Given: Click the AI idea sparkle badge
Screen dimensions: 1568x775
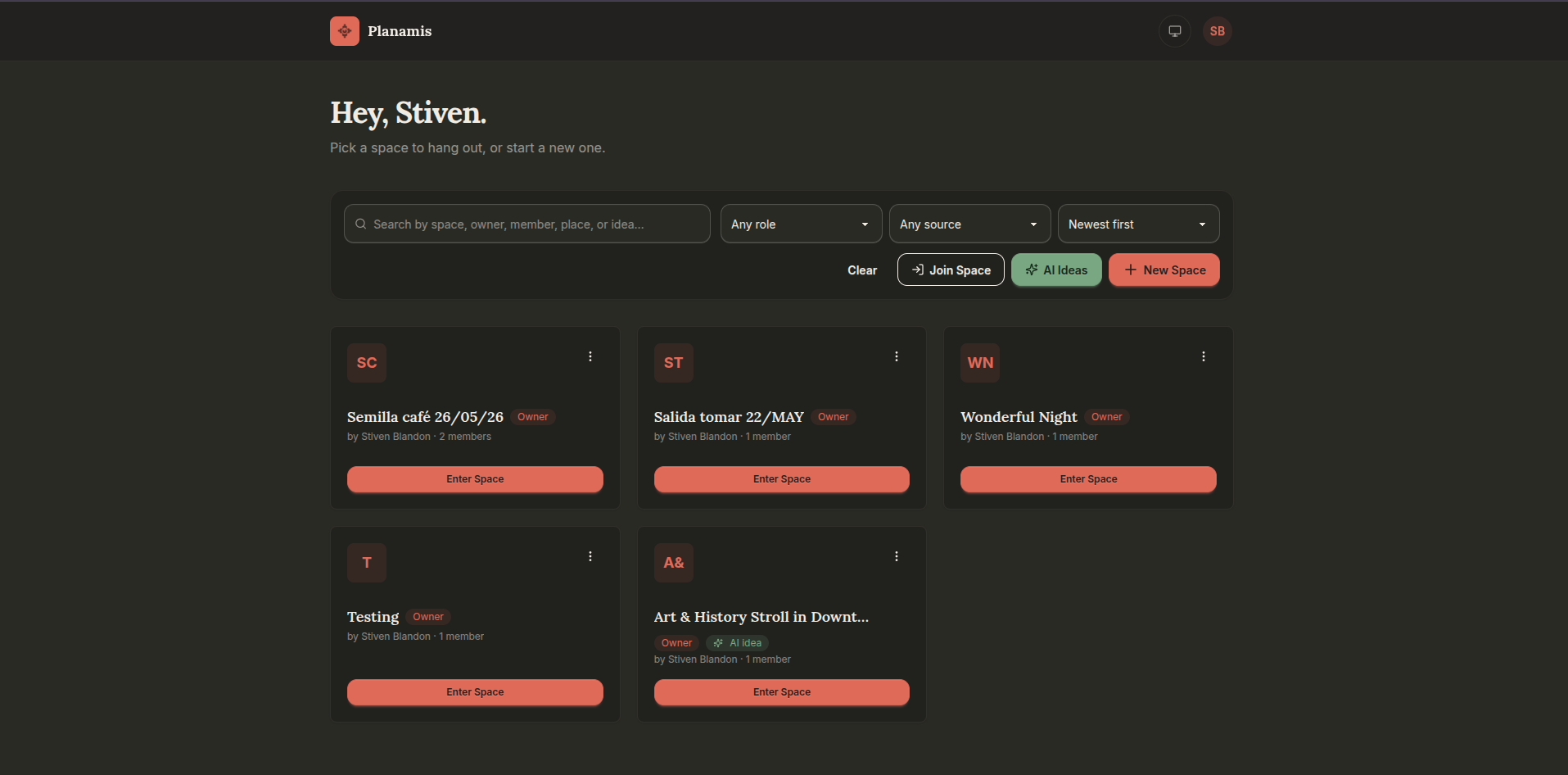Looking at the screenshot, I should [737, 643].
